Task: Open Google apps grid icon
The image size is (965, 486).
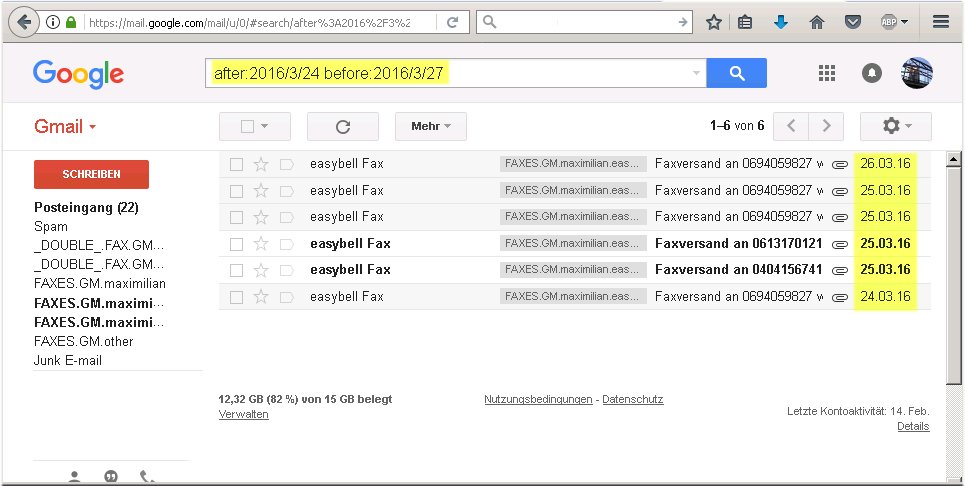Action: [827, 73]
